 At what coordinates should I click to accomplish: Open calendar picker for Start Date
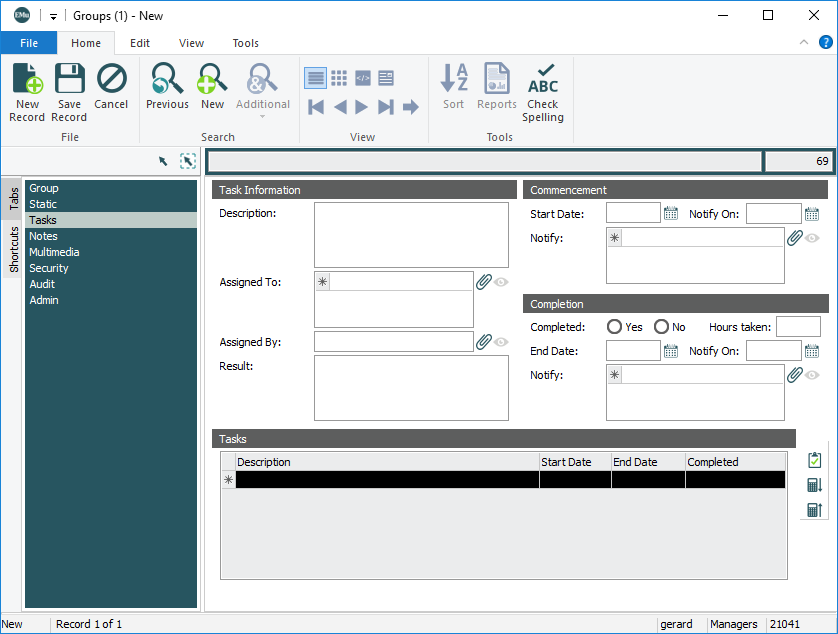(671, 213)
